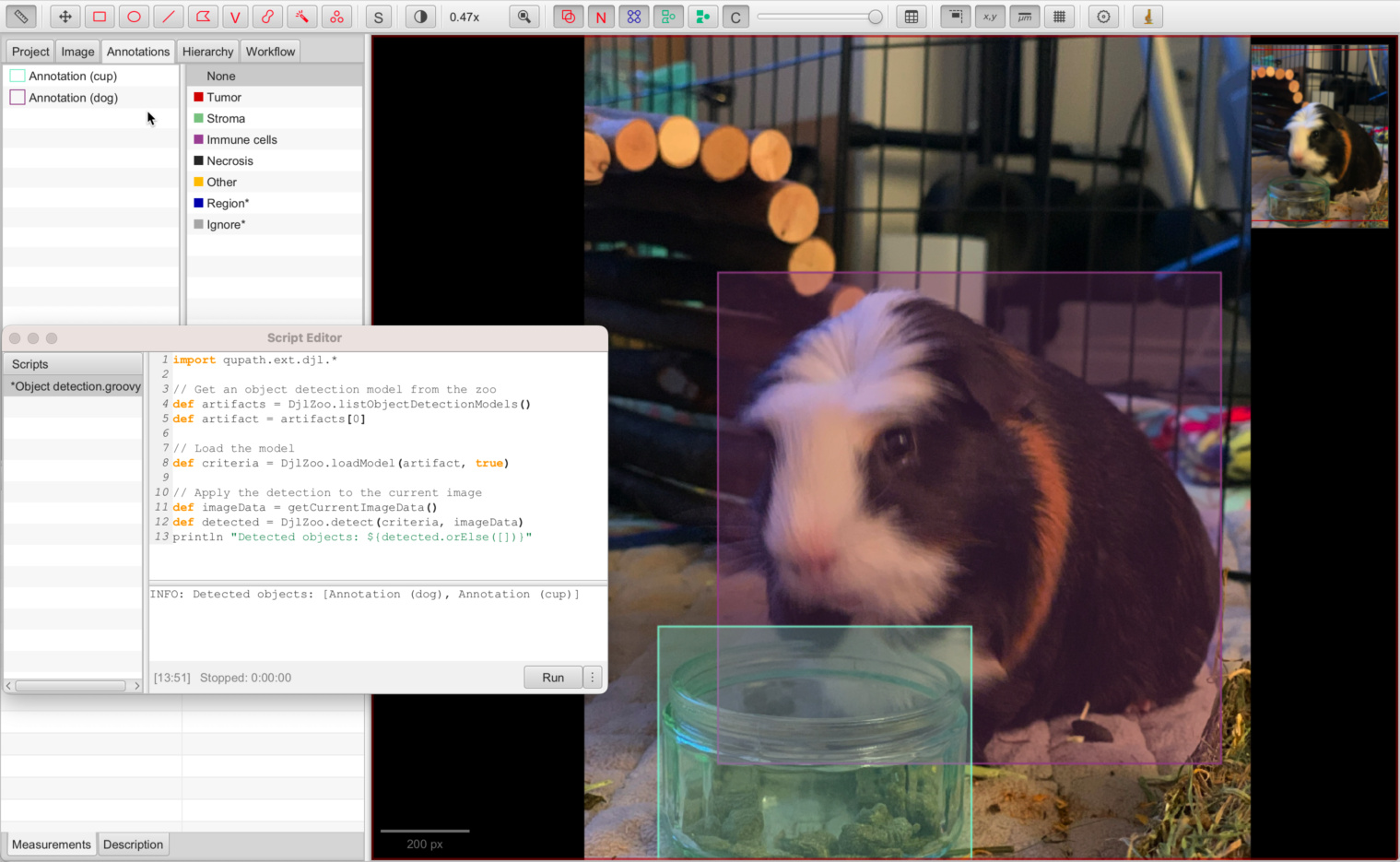Select Annotation (dog) in the list
The image size is (1400, 862).
pyautogui.click(x=91, y=98)
